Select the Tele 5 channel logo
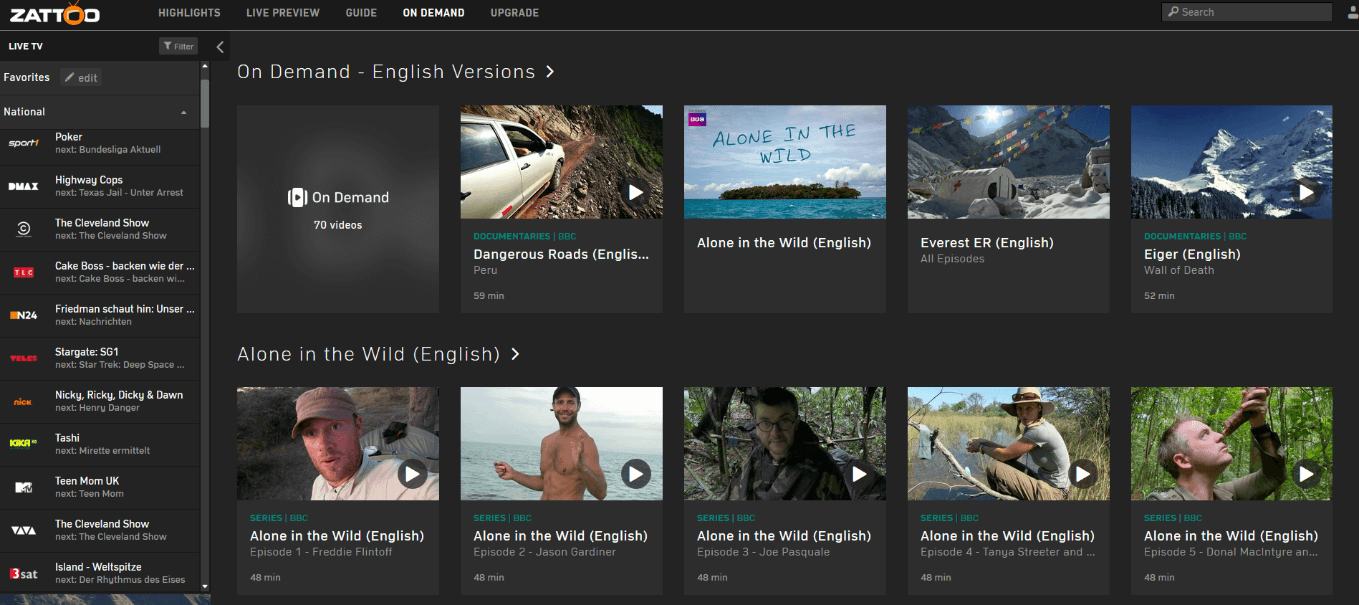The image size is (1359, 605). [24, 358]
